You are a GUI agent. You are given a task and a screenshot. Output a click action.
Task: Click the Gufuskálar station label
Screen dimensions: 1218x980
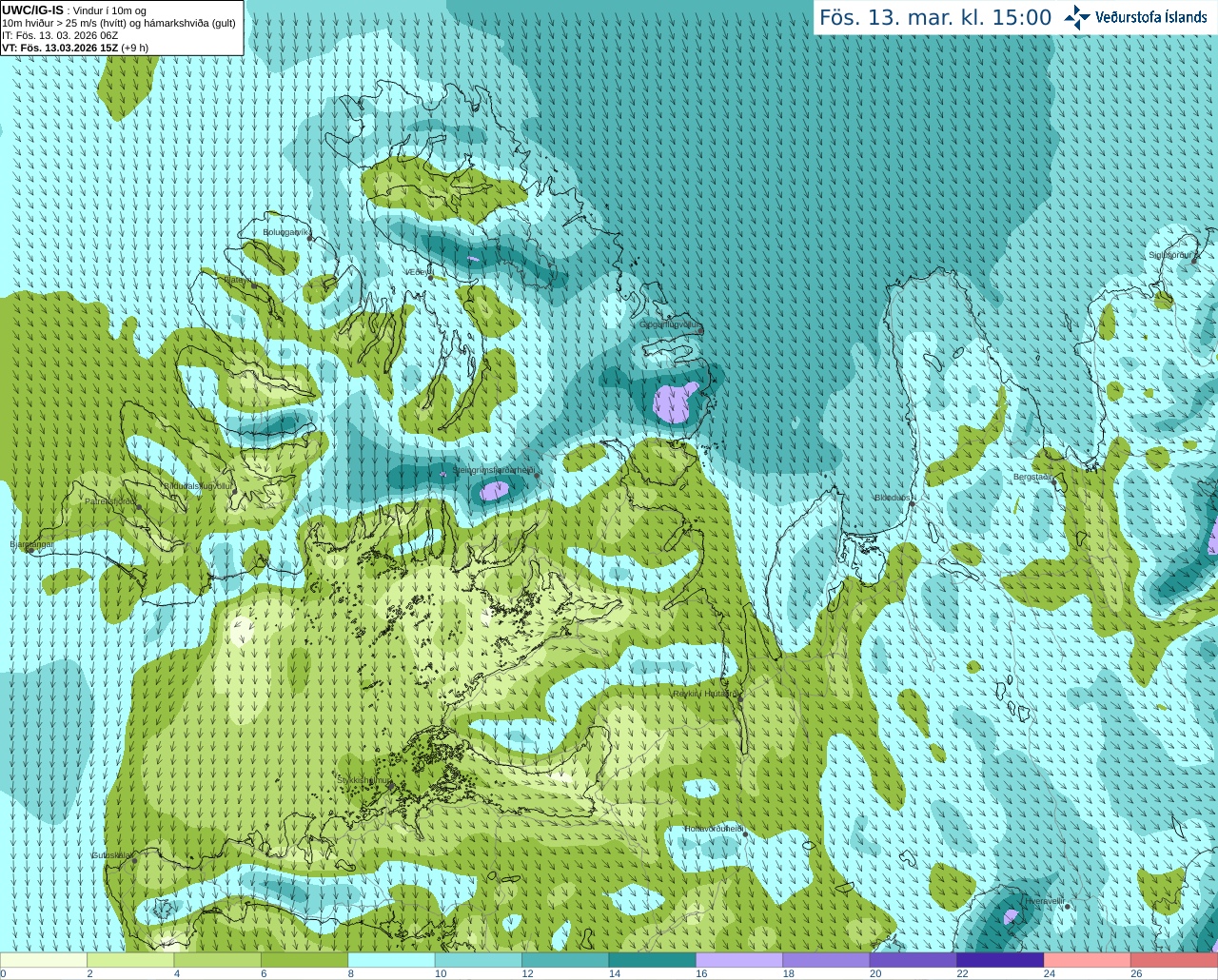coord(111,855)
